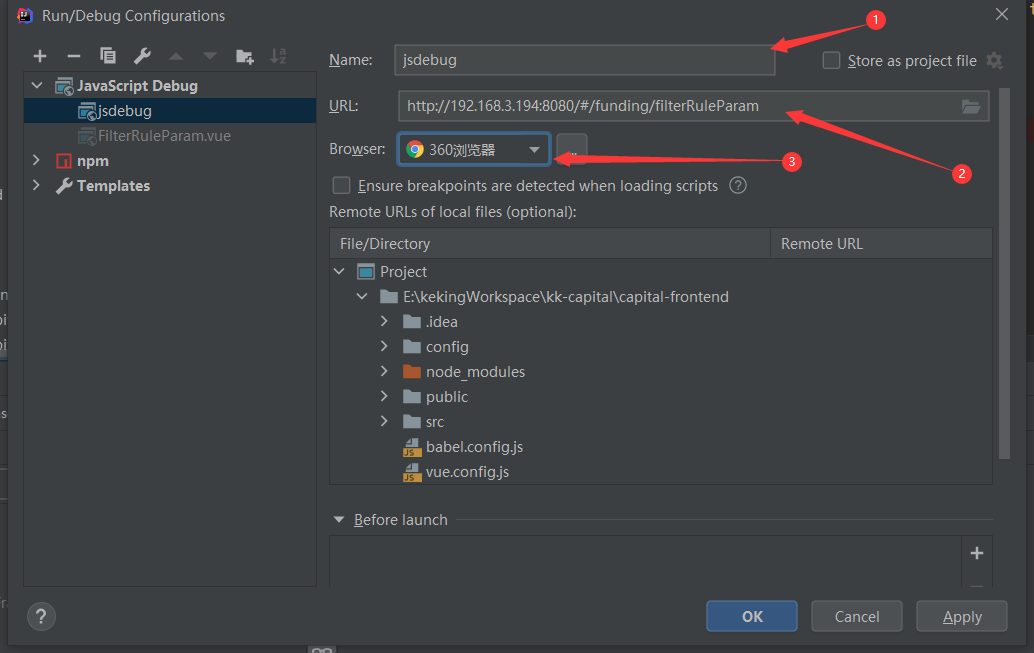This screenshot has width=1034, height=653.
Task: Open the Browser dropdown showing 360浏览器
Action: pos(474,150)
